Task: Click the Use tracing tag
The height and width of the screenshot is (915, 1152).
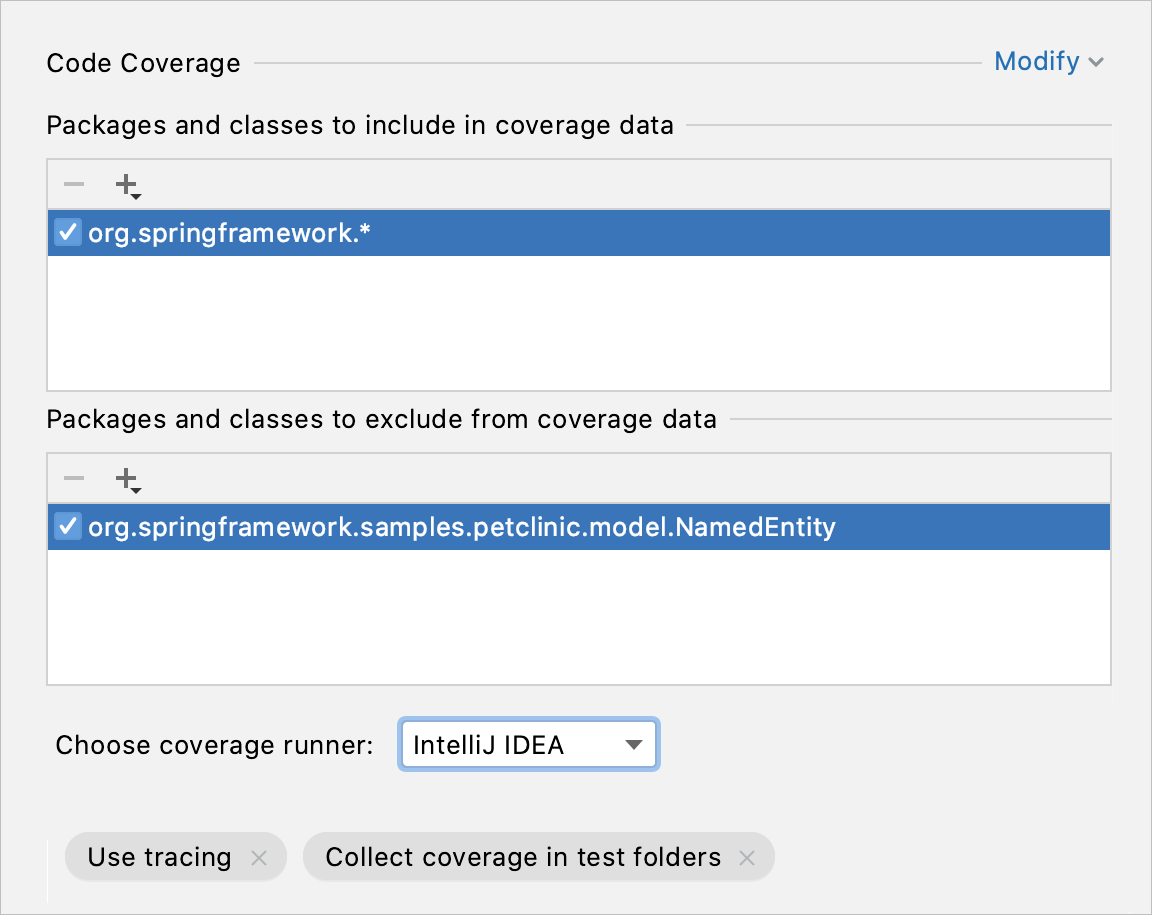Action: (x=157, y=857)
